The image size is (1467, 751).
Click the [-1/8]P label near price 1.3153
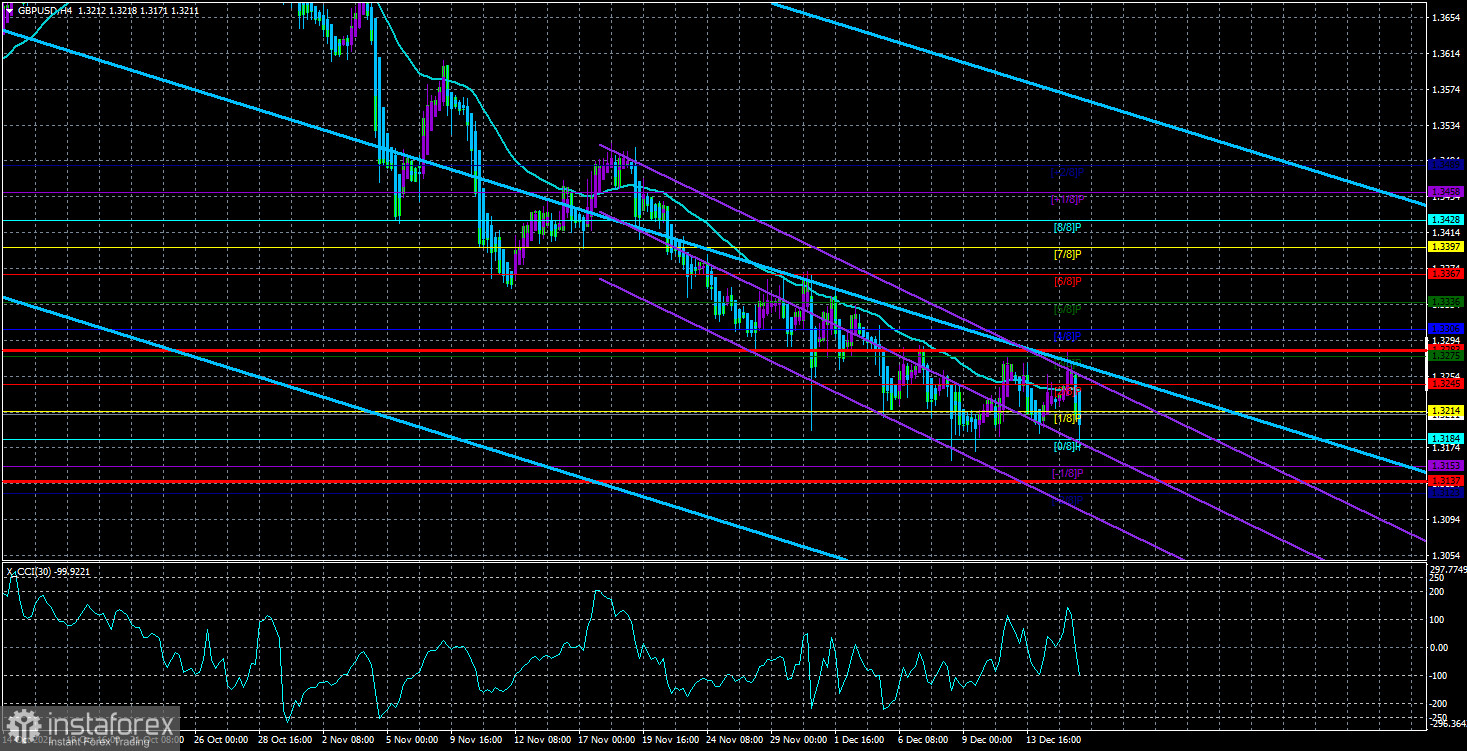1068,473
